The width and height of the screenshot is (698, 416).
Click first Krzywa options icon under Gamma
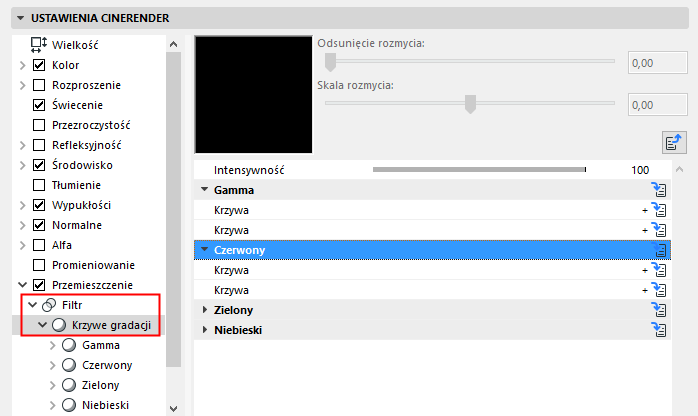[x=659, y=210]
